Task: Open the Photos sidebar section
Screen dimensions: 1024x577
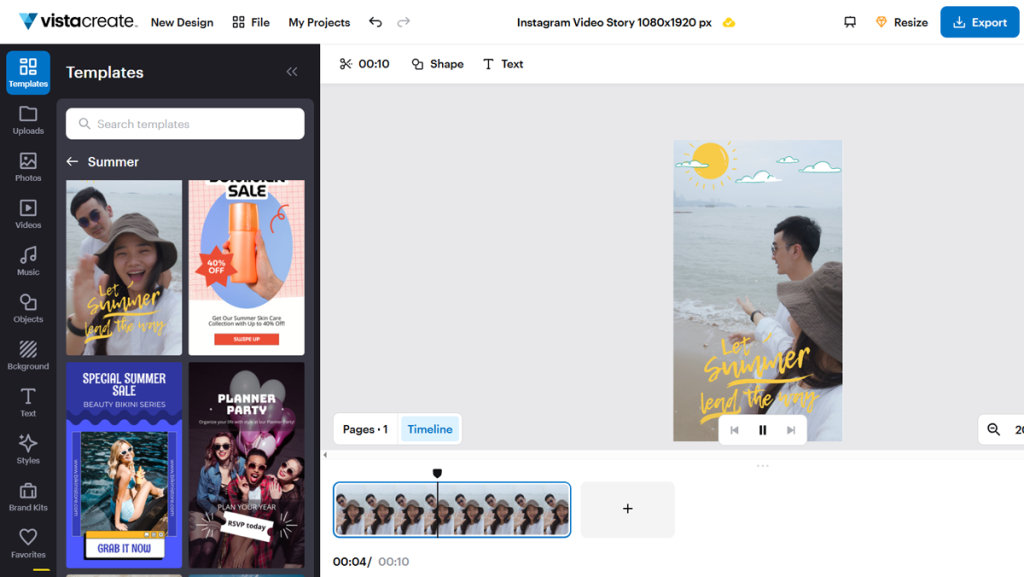Action: click(x=28, y=166)
